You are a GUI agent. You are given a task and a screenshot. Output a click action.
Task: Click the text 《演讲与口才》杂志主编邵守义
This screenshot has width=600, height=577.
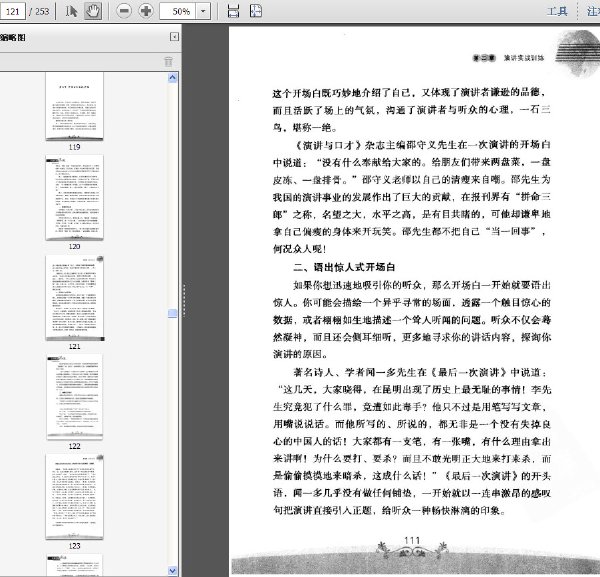point(365,145)
